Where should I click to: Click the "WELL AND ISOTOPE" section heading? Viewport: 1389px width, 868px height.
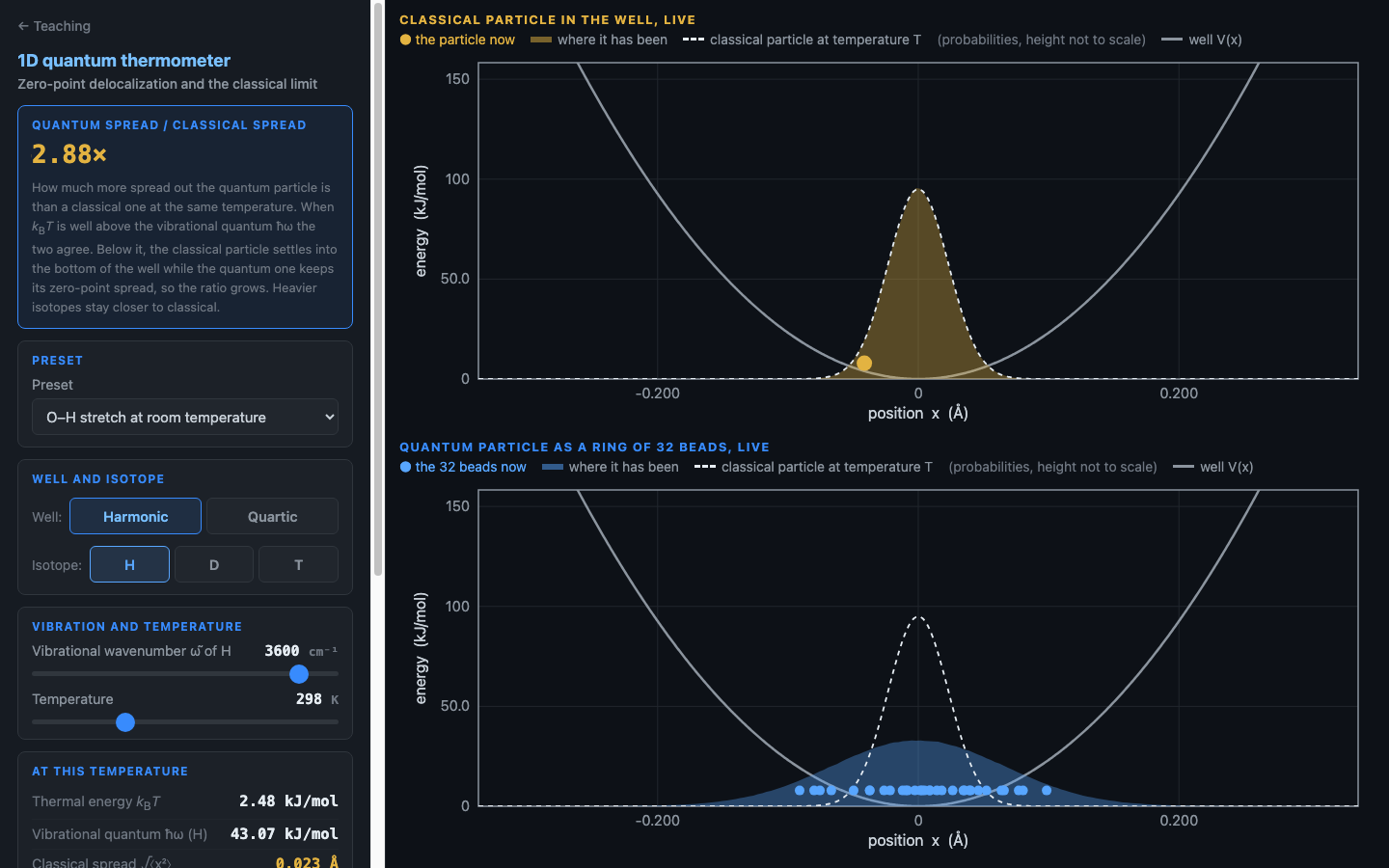[x=98, y=479]
